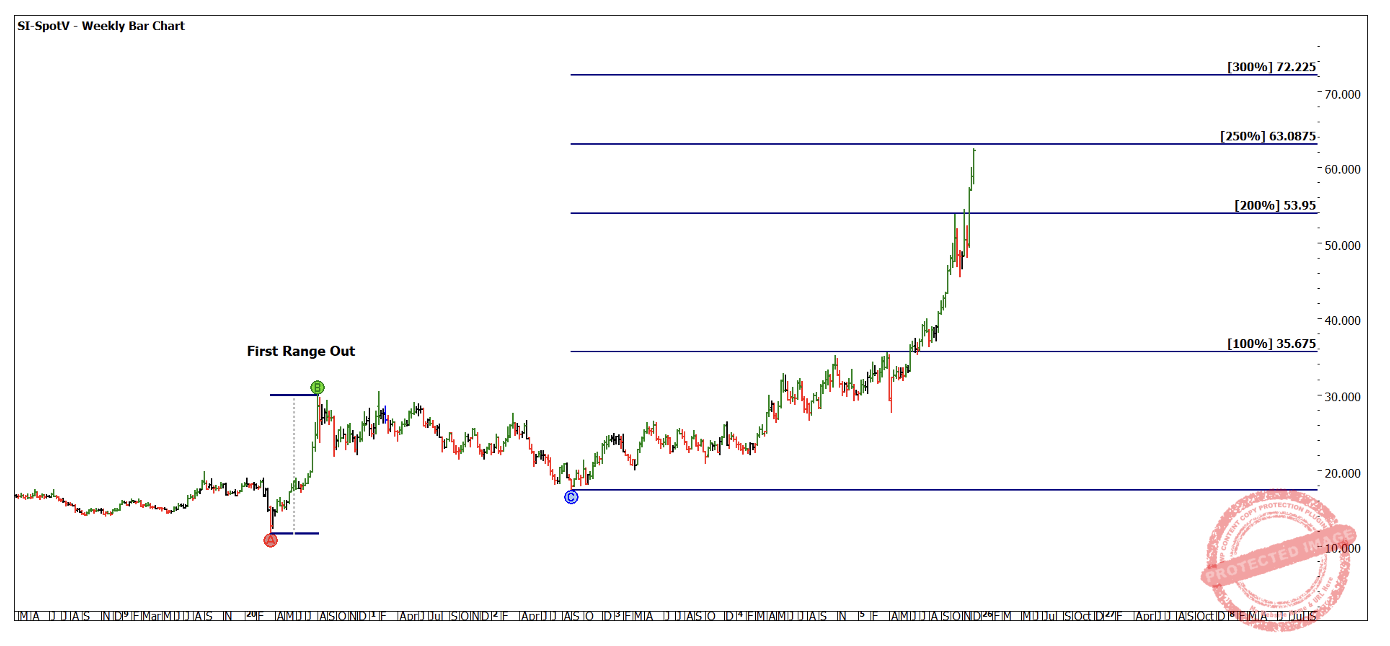Select the First Range Out annotation

click(301, 351)
